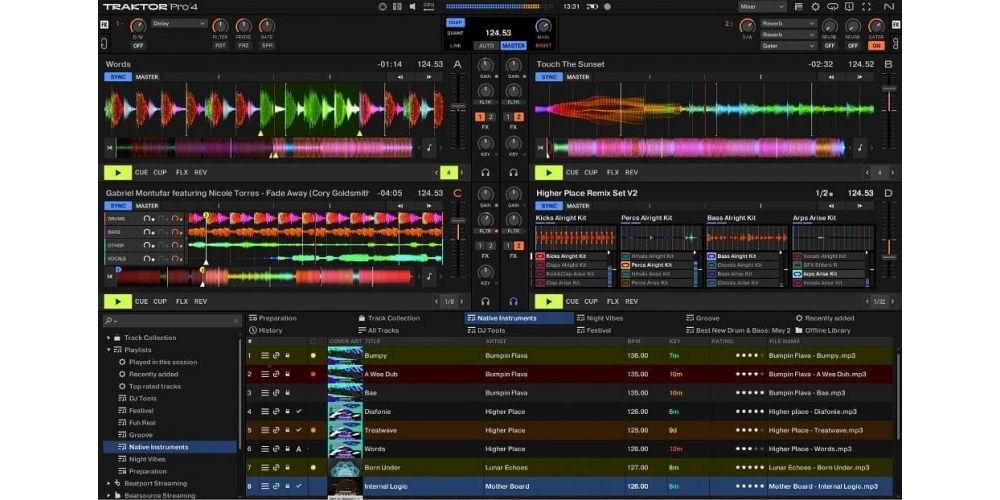Toggle MASTER on Deck C
Screen dimensions: 1000x500
pyautogui.click(x=147, y=206)
